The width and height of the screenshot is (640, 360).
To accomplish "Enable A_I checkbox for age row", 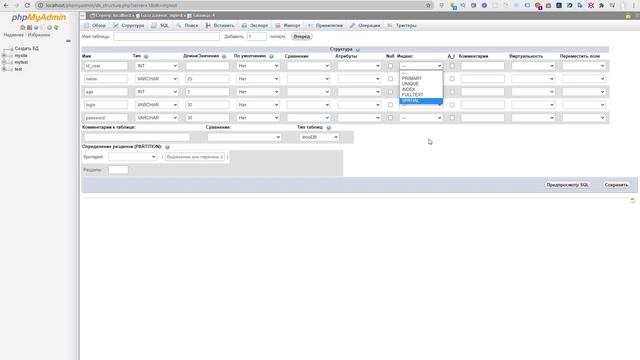I will tap(452, 92).
